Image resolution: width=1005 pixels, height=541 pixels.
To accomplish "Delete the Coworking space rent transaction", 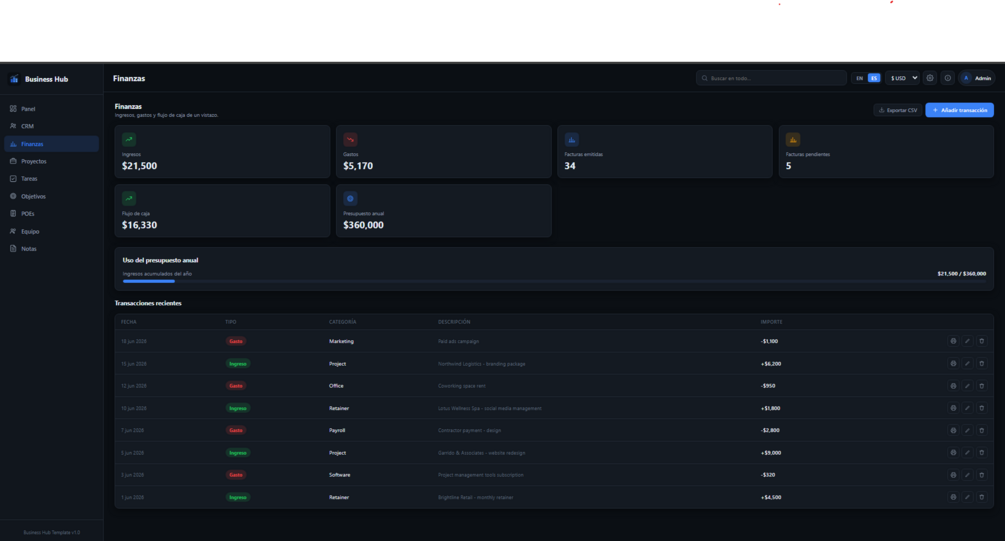I will [x=981, y=386].
